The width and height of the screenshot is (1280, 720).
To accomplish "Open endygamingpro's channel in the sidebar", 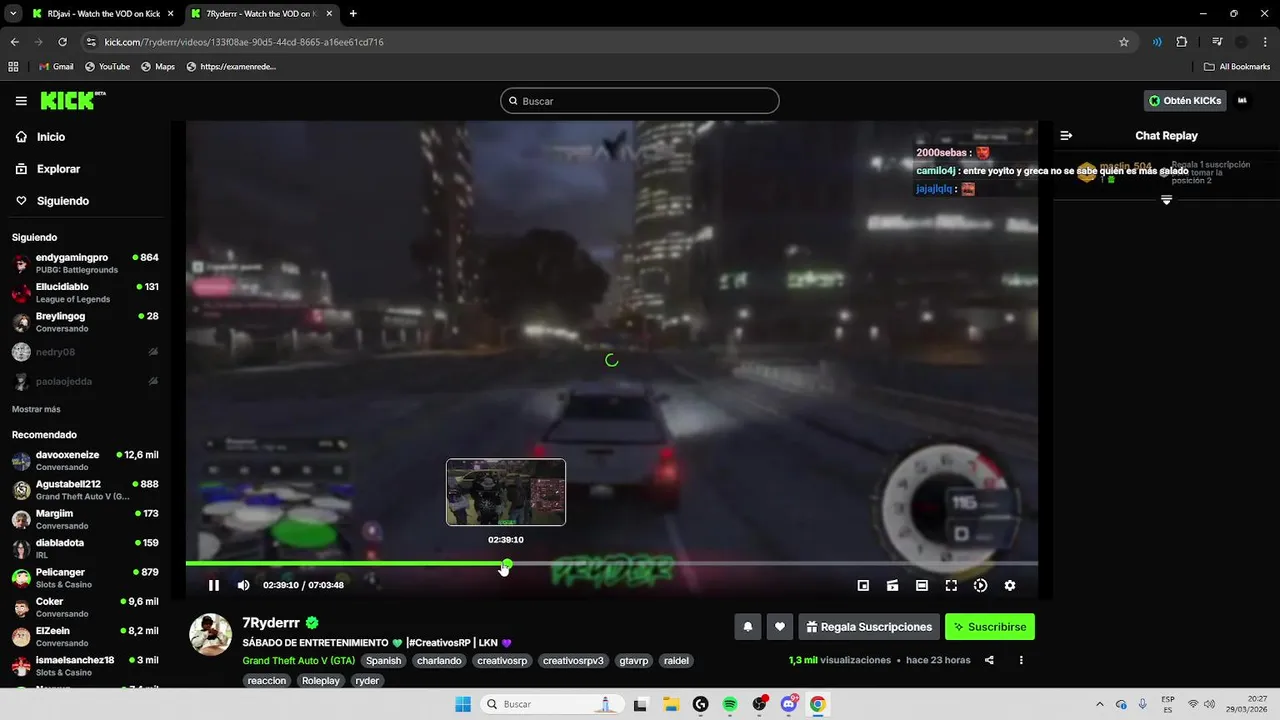I will click(x=85, y=264).
